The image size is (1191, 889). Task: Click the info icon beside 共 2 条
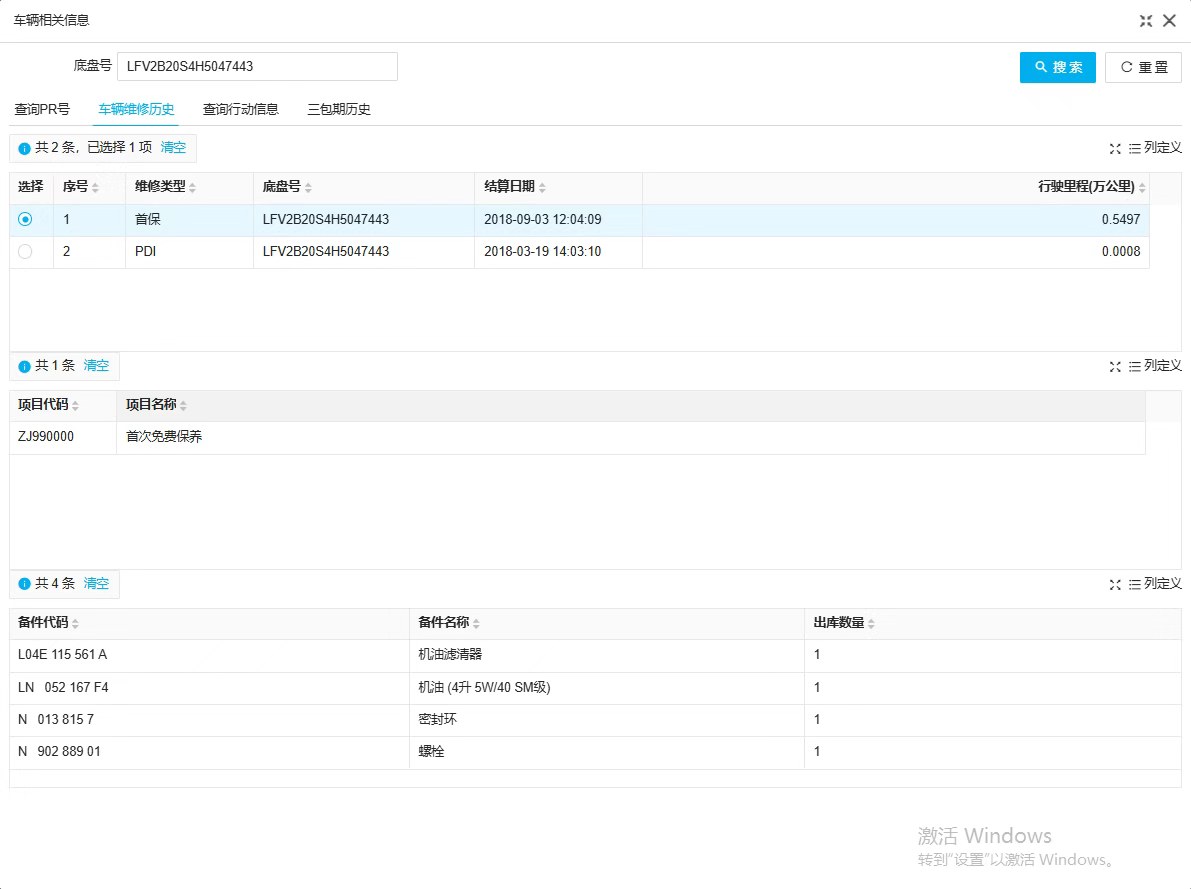24,148
